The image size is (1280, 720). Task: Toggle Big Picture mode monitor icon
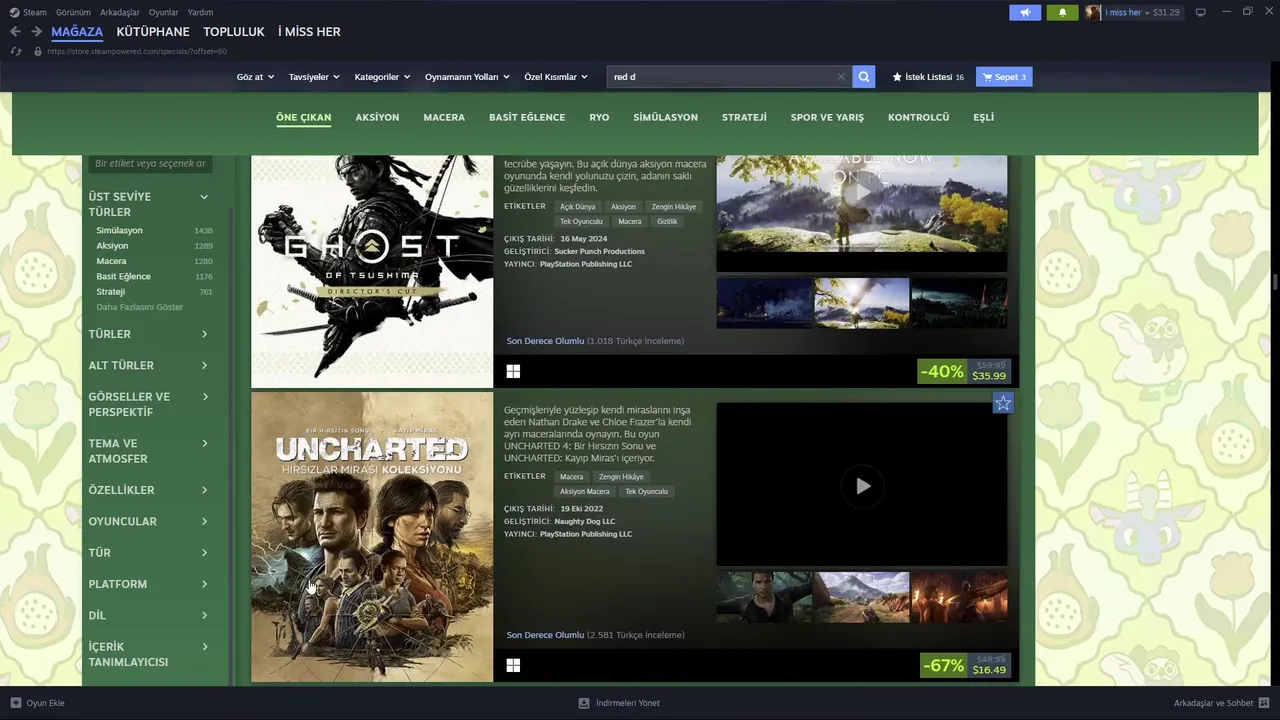[1201, 12]
